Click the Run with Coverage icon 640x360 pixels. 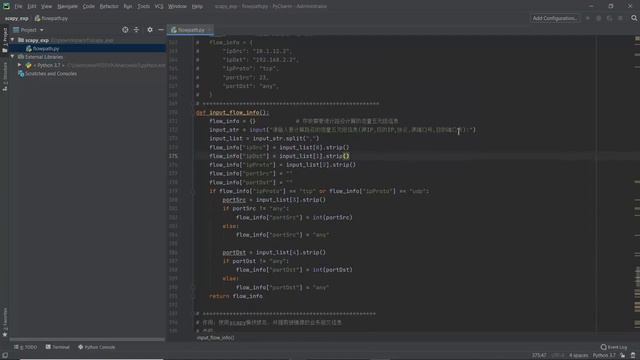[x=609, y=18]
